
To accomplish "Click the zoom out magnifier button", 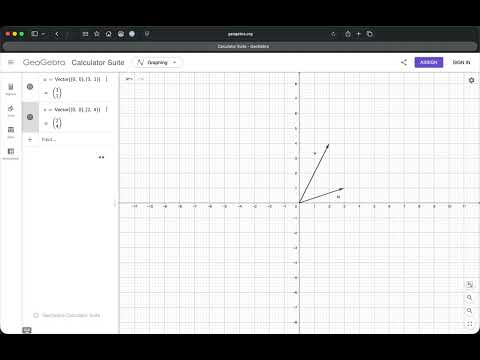I will click(469, 311).
